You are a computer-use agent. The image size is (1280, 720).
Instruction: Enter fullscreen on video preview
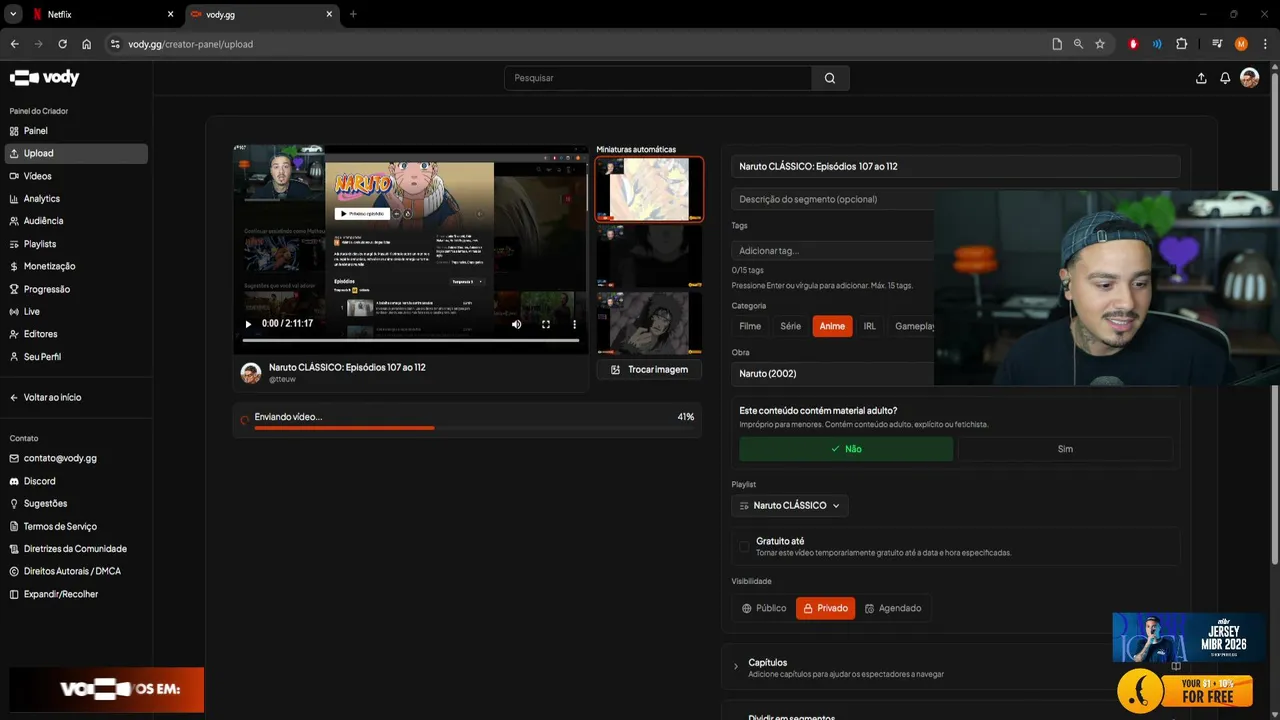(x=546, y=324)
